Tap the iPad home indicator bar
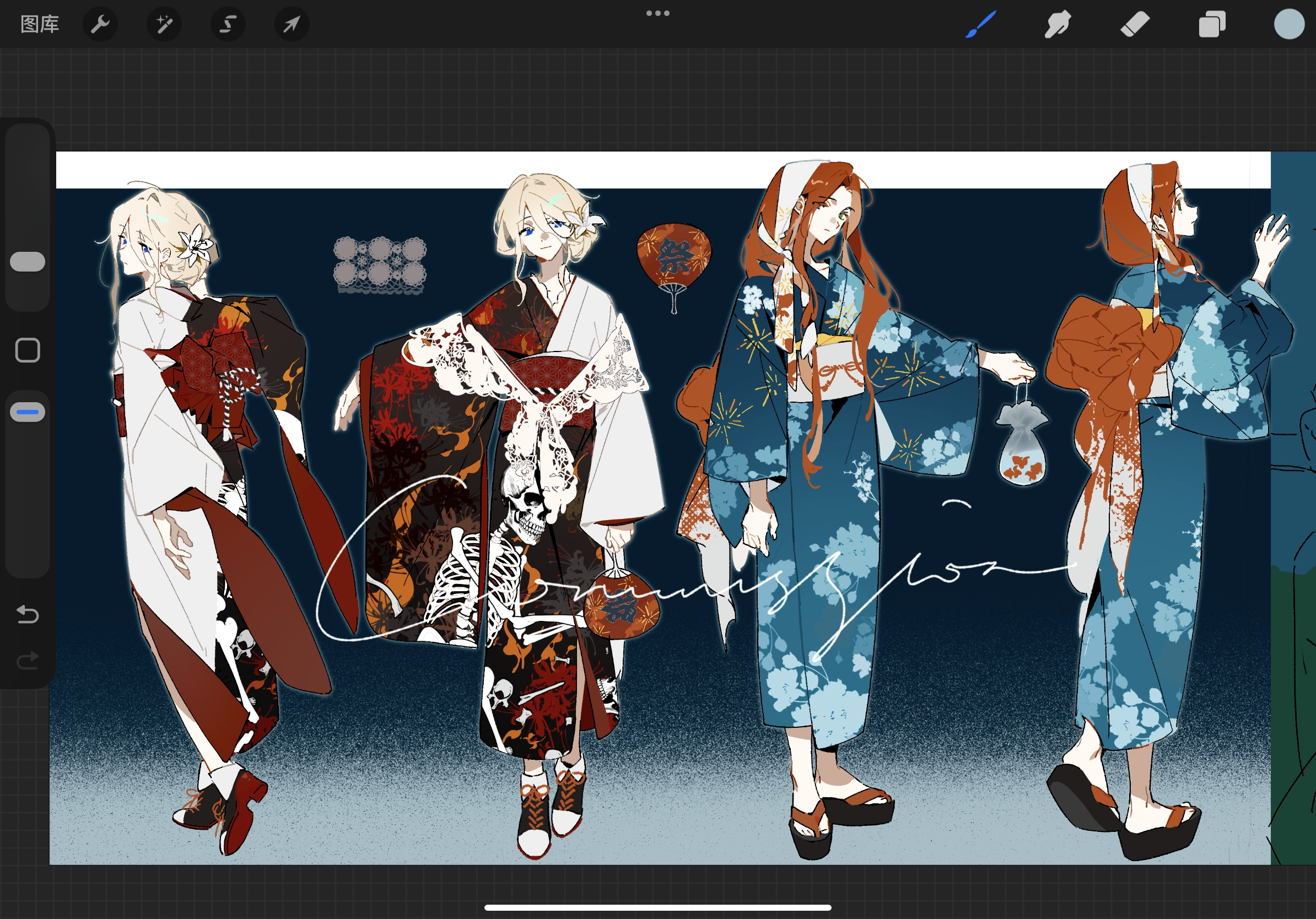Image resolution: width=1316 pixels, height=919 pixels. click(657, 907)
